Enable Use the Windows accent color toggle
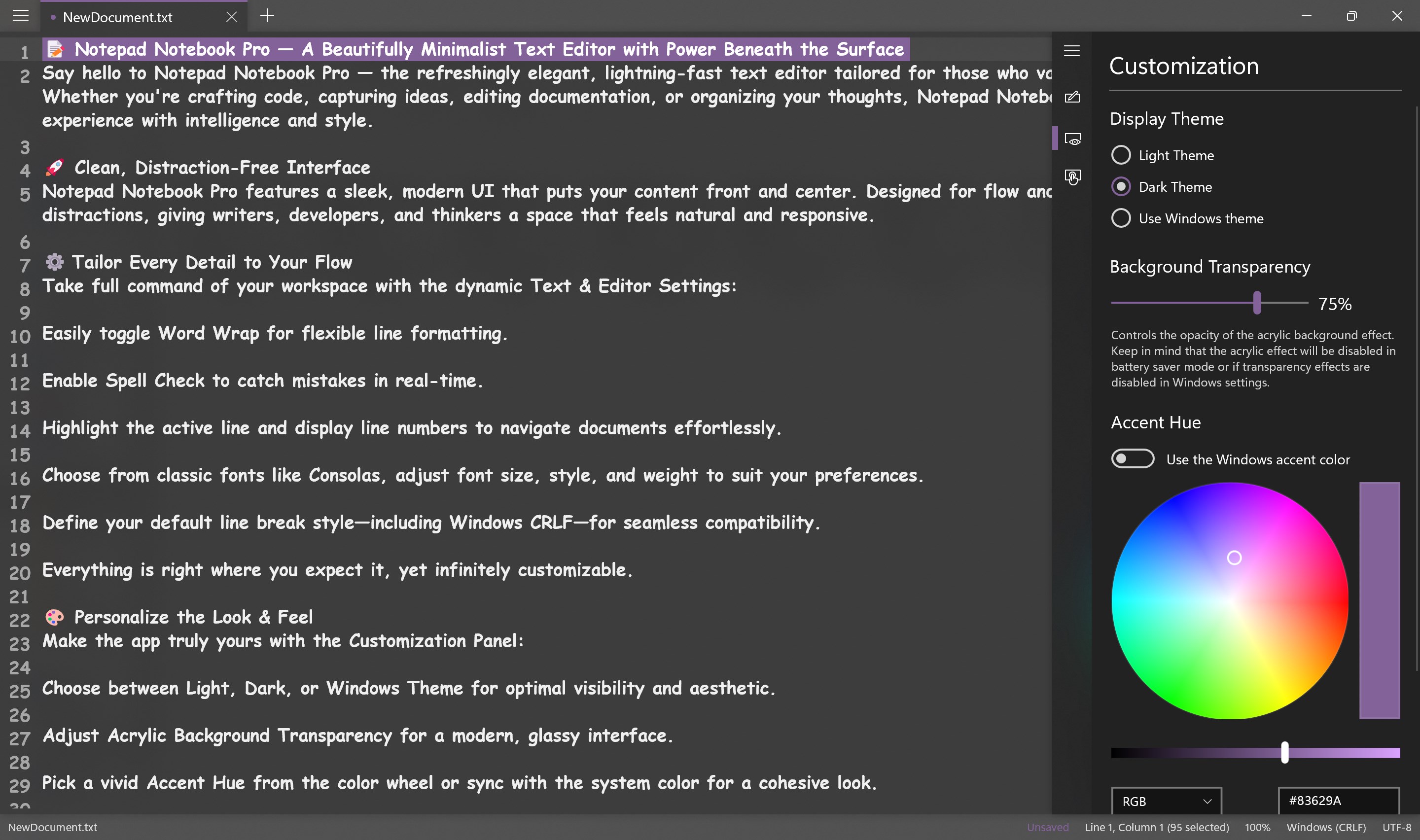 coord(1133,459)
